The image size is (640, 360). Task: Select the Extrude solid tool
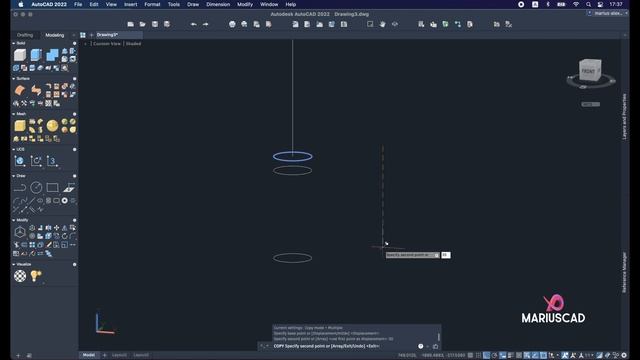36,55
